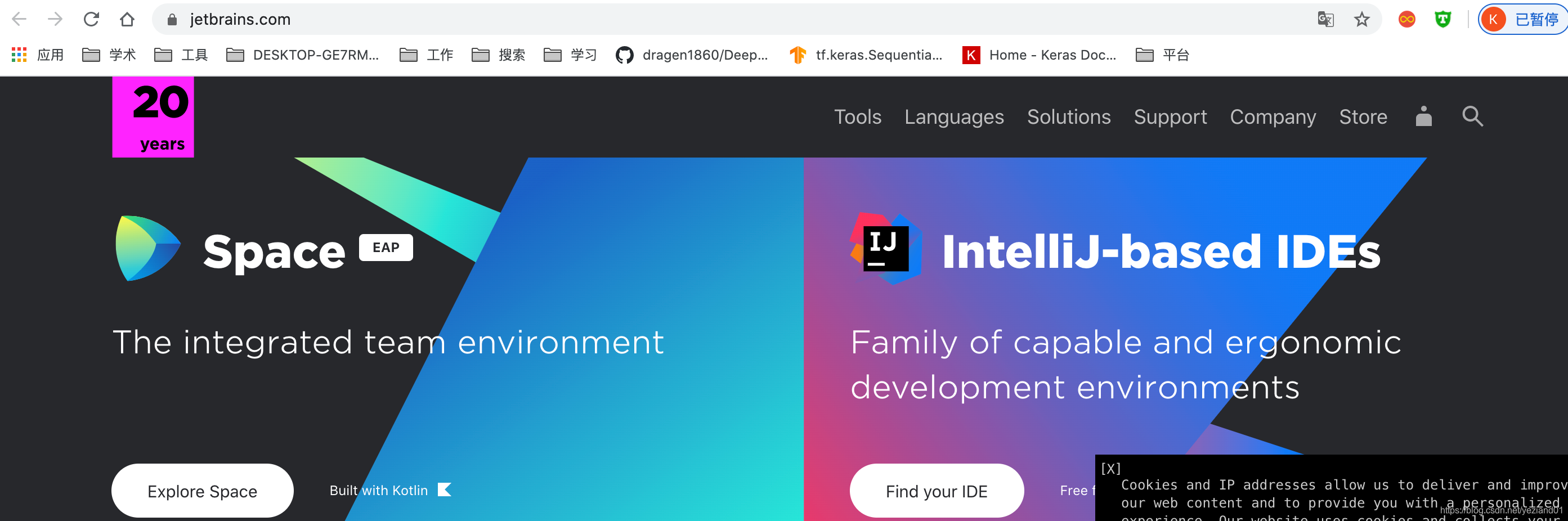Open the 平台 bookmark folder
Image resolution: width=1568 pixels, height=521 pixels.
click(1163, 55)
